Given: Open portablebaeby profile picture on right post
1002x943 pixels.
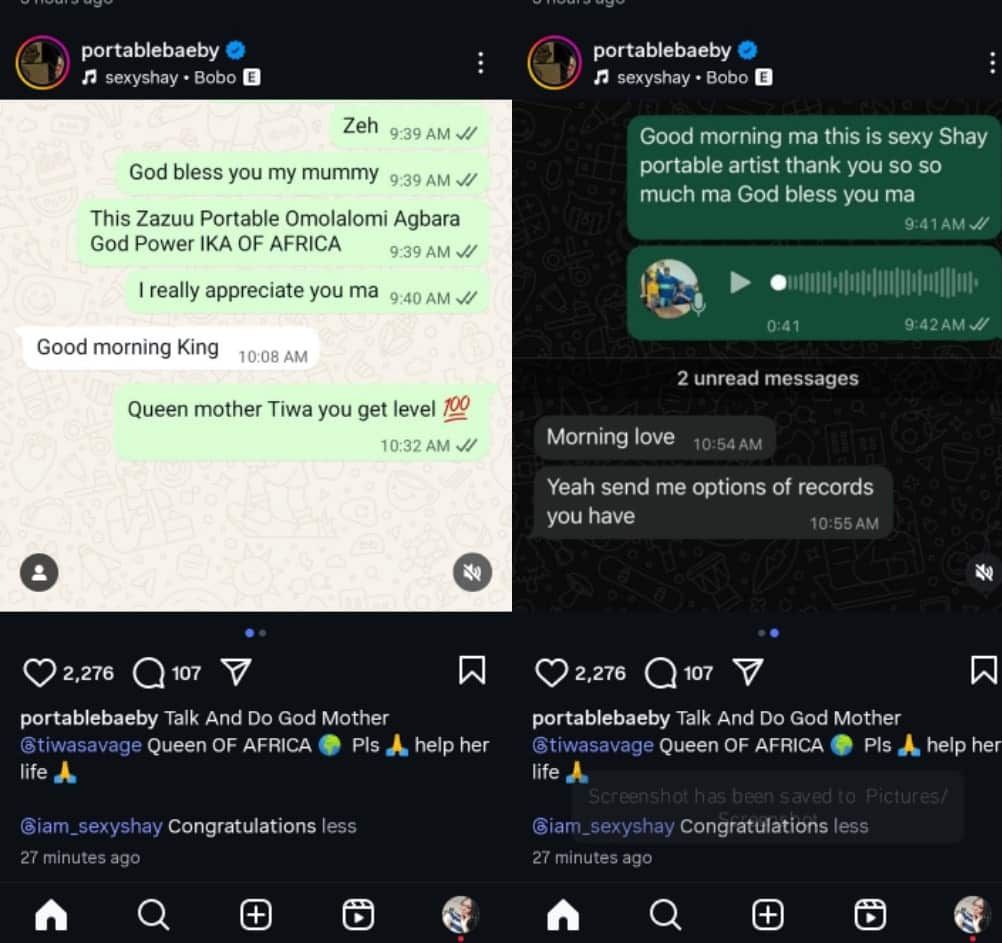Looking at the screenshot, I should coord(555,63).
